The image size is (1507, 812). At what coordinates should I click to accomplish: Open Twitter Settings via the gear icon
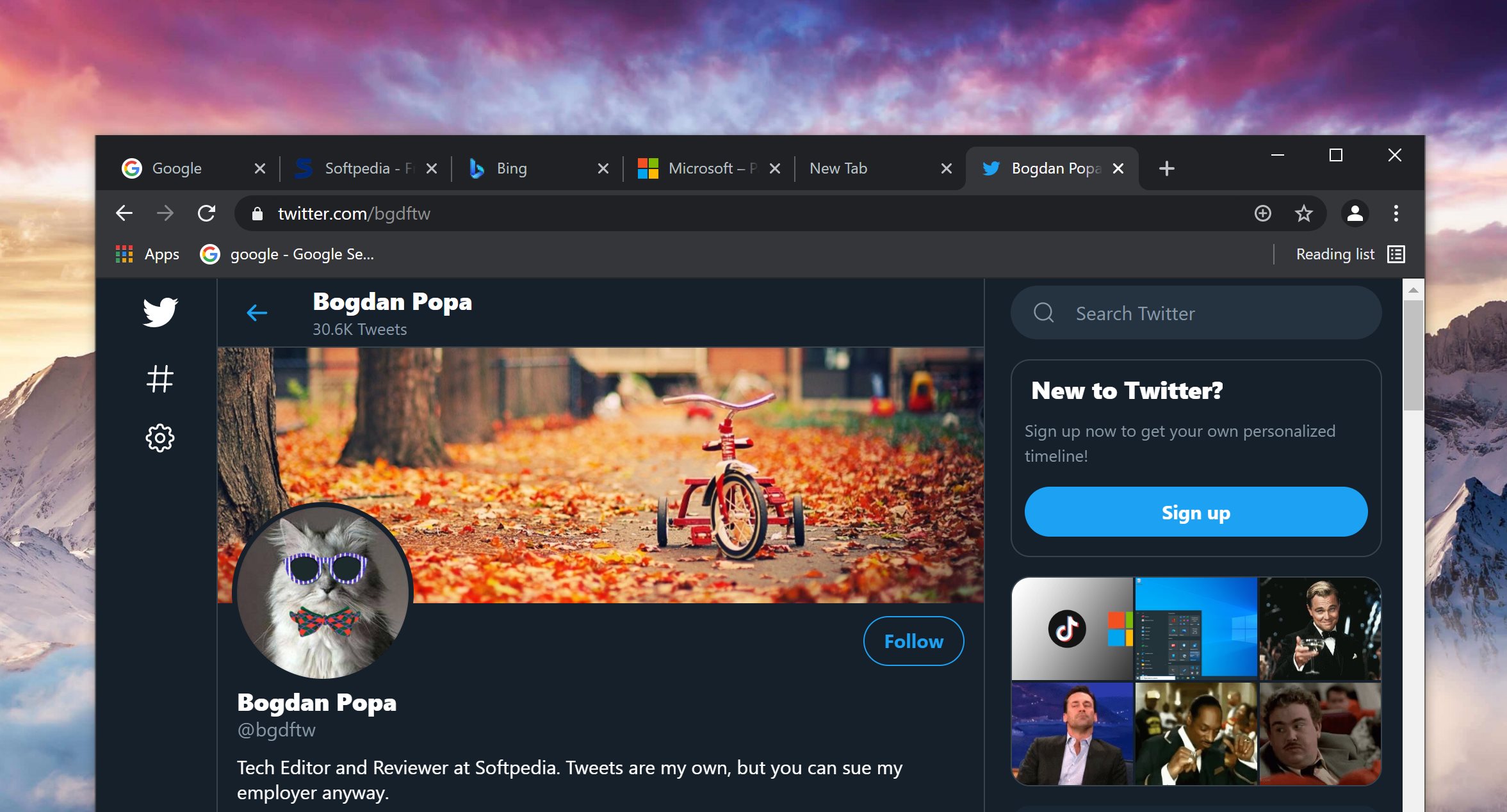click(x=160, y=438)
